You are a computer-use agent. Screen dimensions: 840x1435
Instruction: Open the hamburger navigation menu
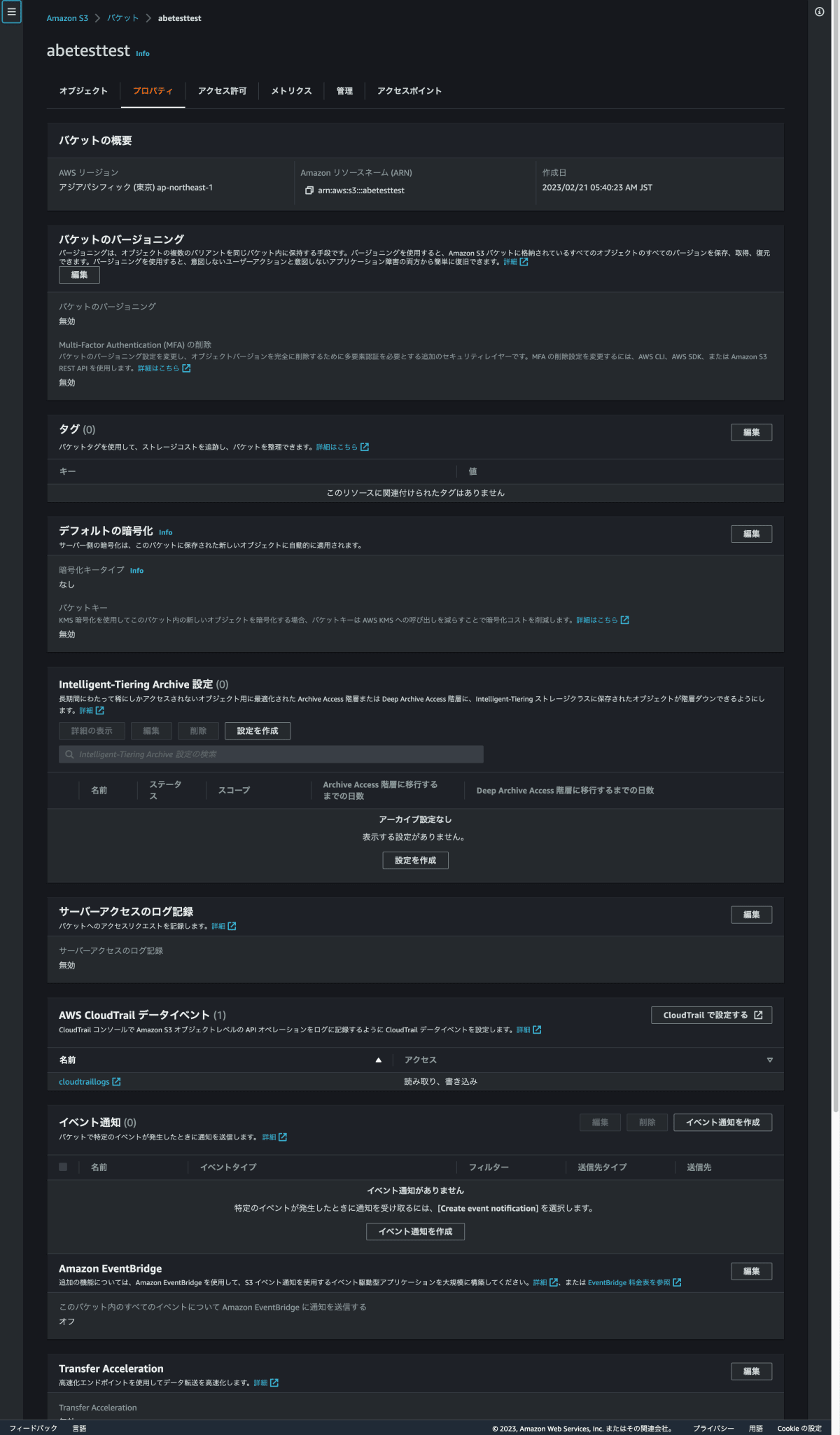[11, 12]
